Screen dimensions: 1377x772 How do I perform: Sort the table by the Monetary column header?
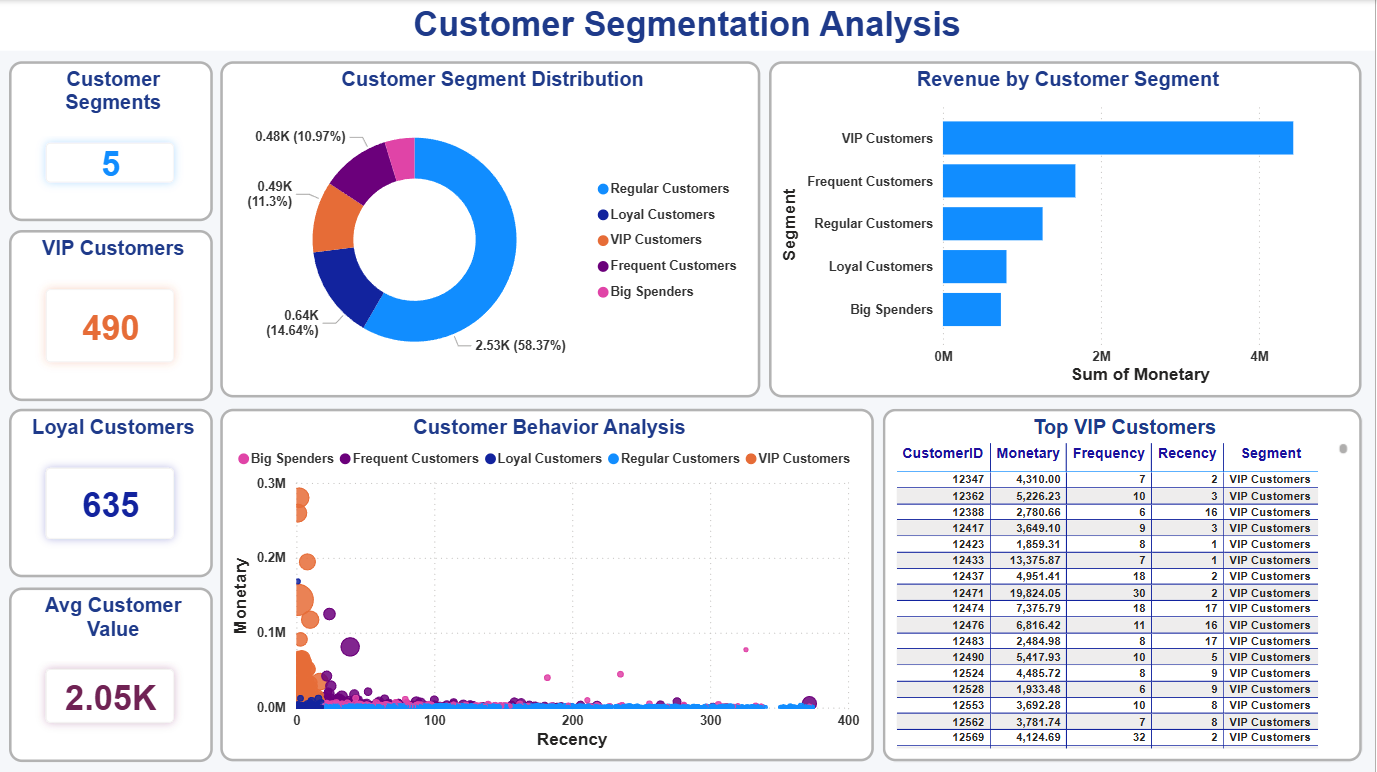click(x=1028, y=454)
